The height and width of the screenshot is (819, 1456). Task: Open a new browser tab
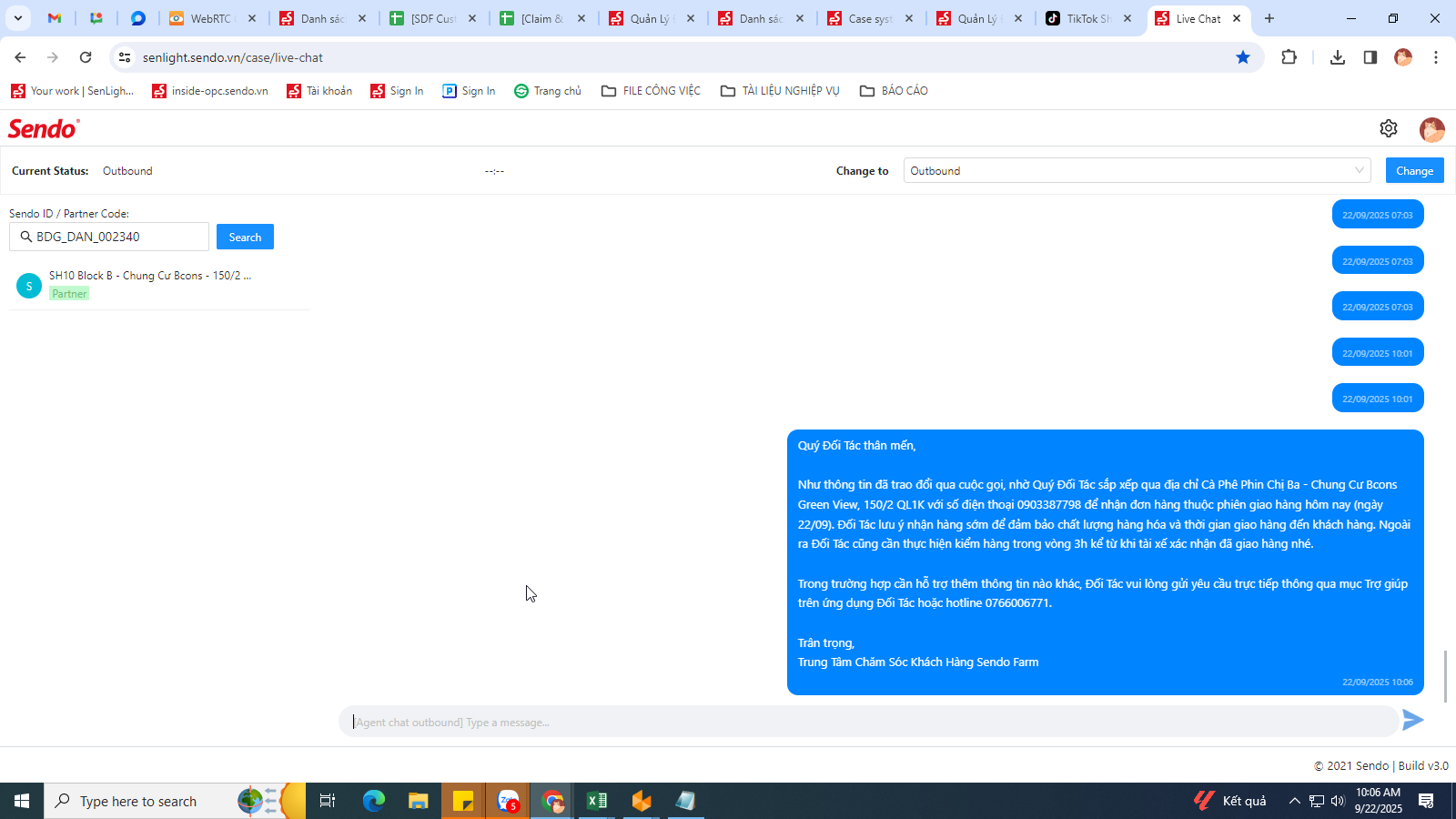[1269, 18]
